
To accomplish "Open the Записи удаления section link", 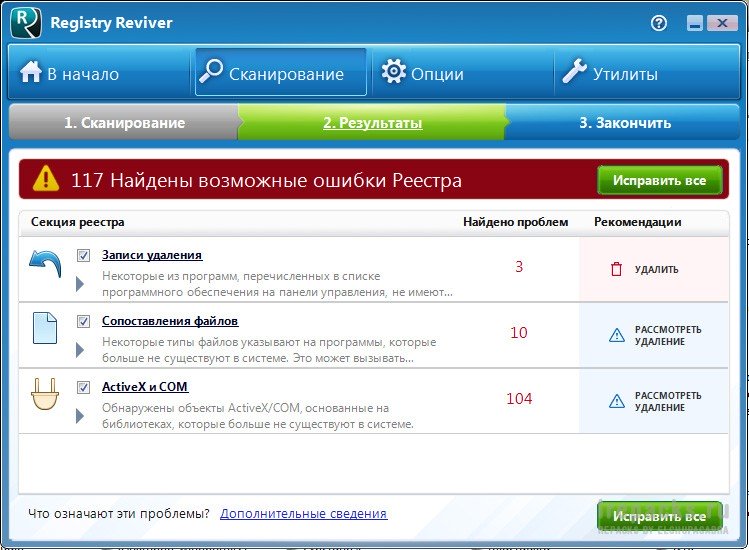I will pos(152,255).
